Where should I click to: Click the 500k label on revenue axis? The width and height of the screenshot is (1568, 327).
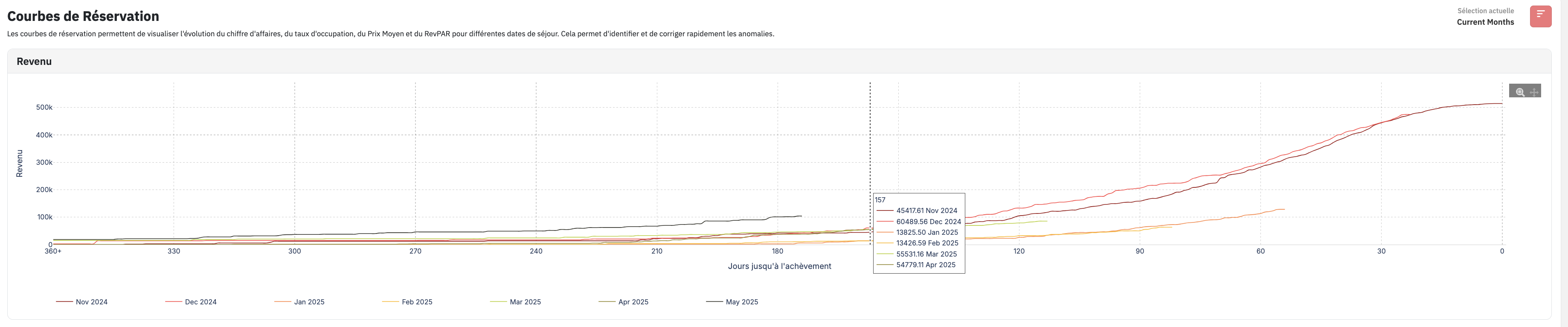coord(44,107)
